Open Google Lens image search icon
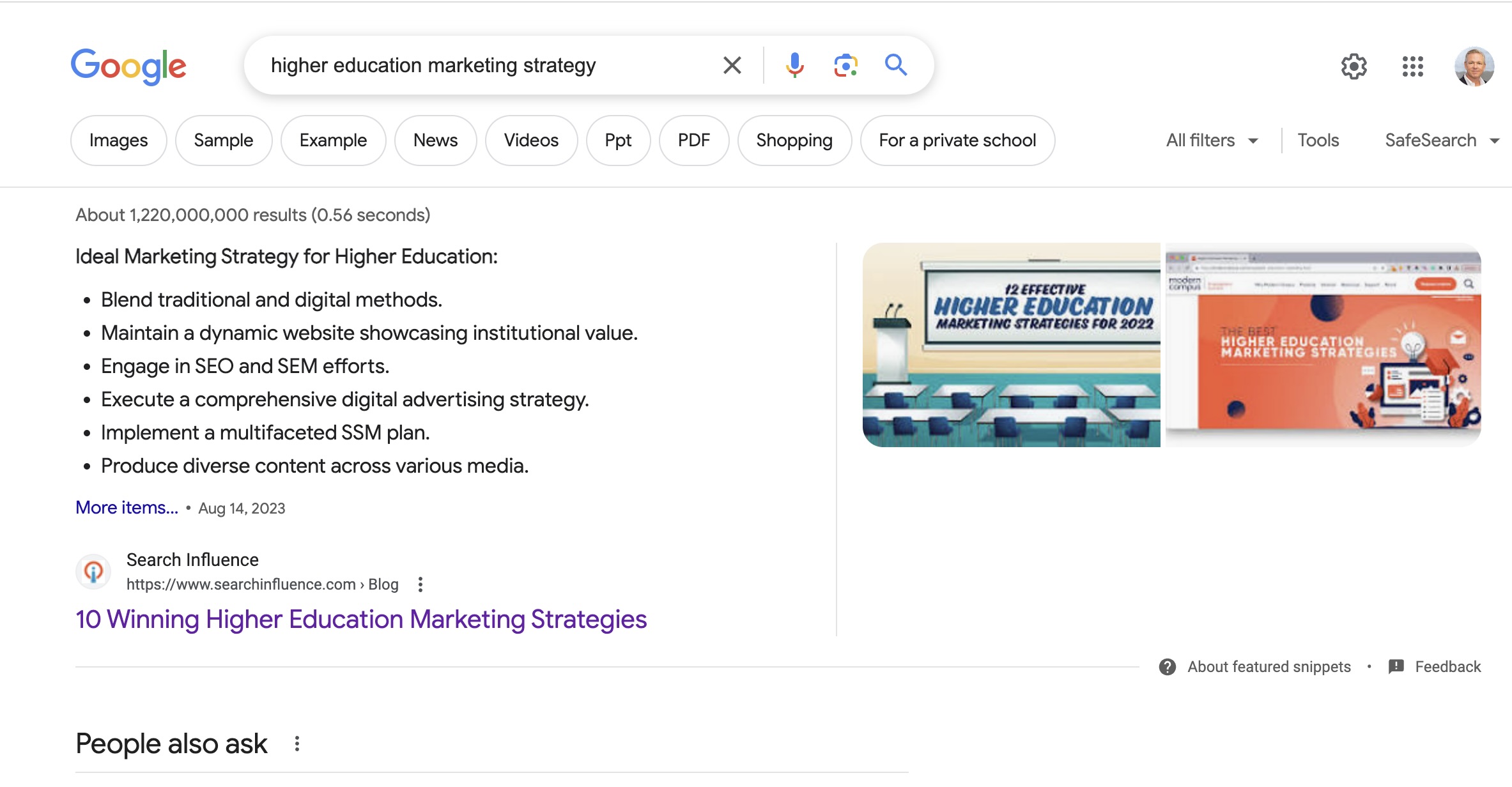Screen dimensions: 1512x787 [x=845, y=65]
